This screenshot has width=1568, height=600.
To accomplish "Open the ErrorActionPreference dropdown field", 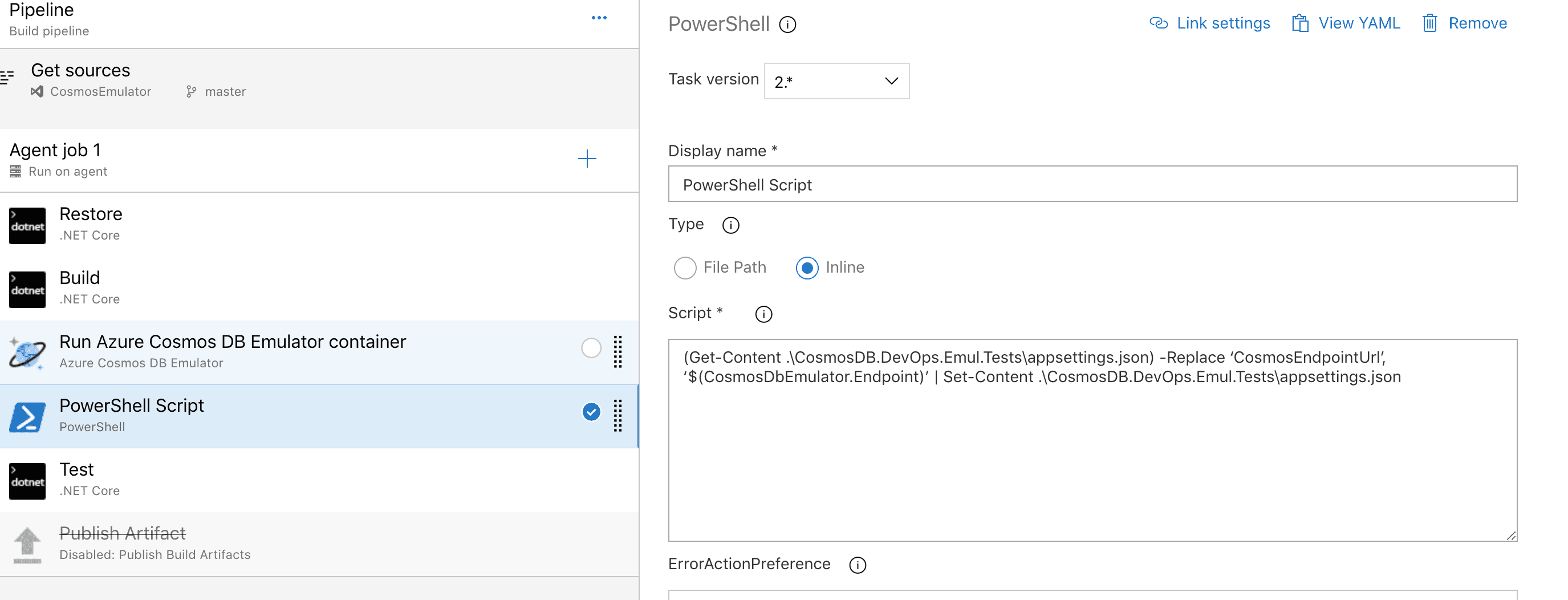I will coord(1092,594).
